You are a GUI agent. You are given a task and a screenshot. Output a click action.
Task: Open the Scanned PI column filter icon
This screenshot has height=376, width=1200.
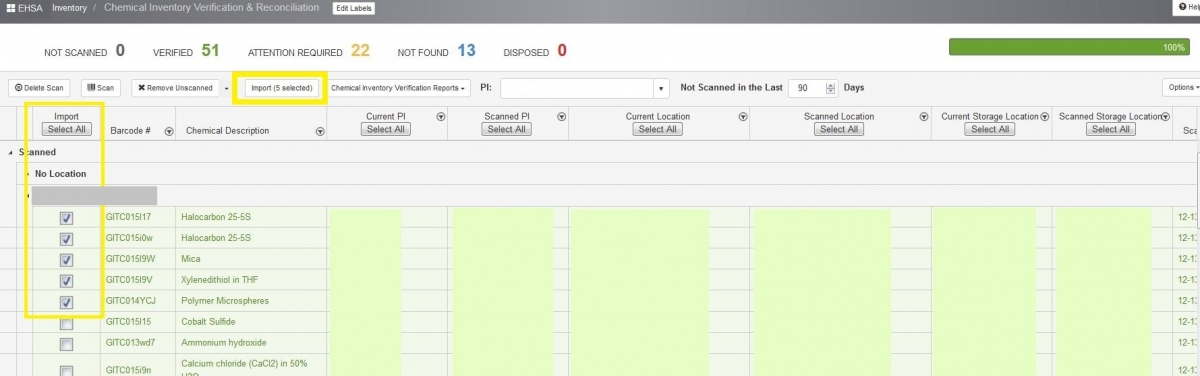(562, 117)
